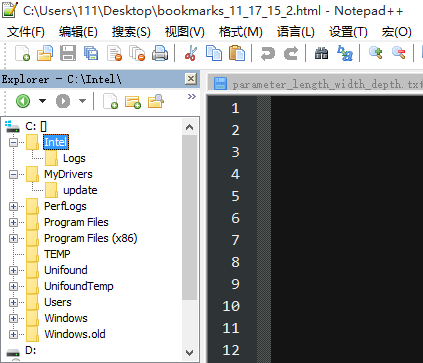Click line number 10 in the margin
The height and width of the screenshot is (363, 423).
[231, 306]
